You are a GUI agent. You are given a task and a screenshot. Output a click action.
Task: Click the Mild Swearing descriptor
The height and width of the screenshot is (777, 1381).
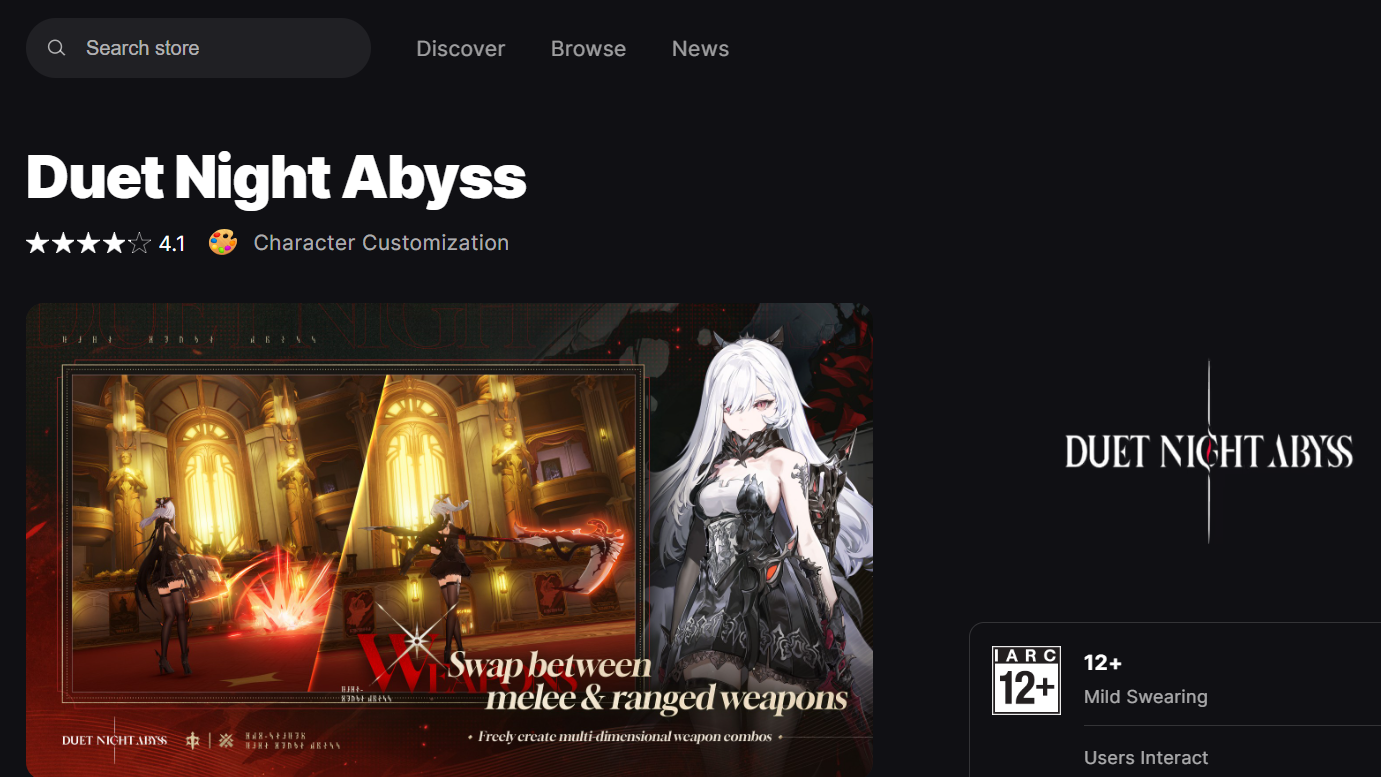point(1145,697)
